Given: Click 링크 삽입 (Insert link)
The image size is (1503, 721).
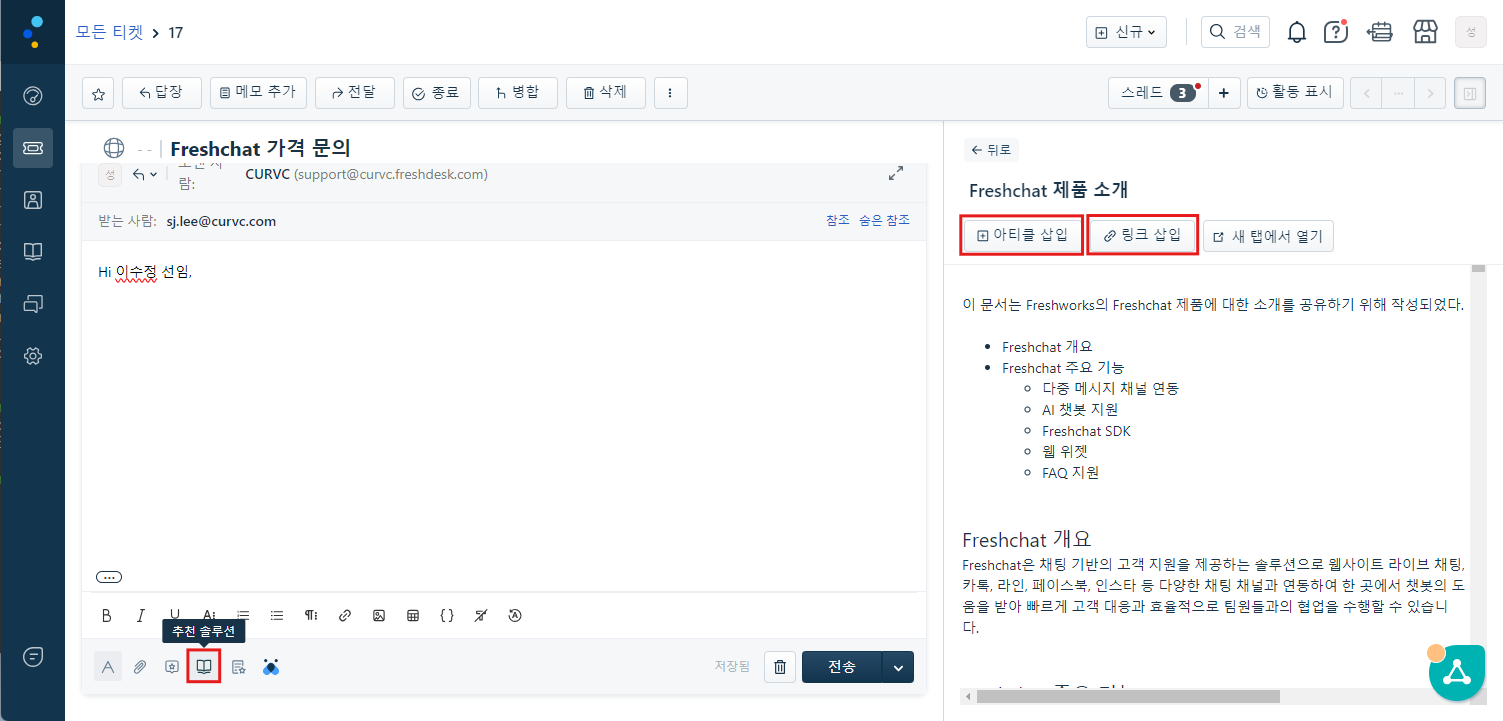Looking at the screenshot, I should point(1142,236).
